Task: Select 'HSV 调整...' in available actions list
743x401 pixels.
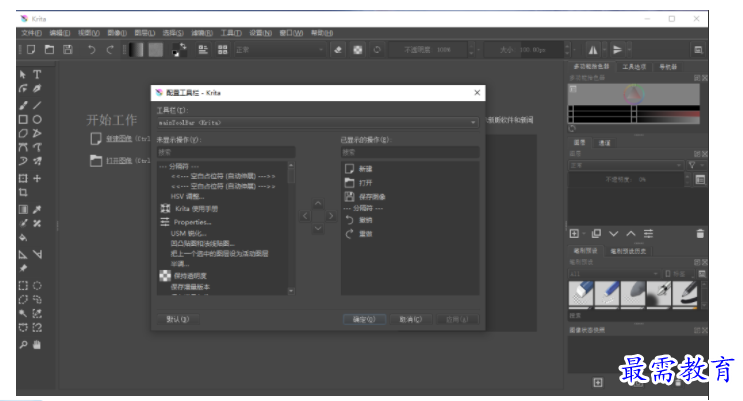Action: point(188,196)
